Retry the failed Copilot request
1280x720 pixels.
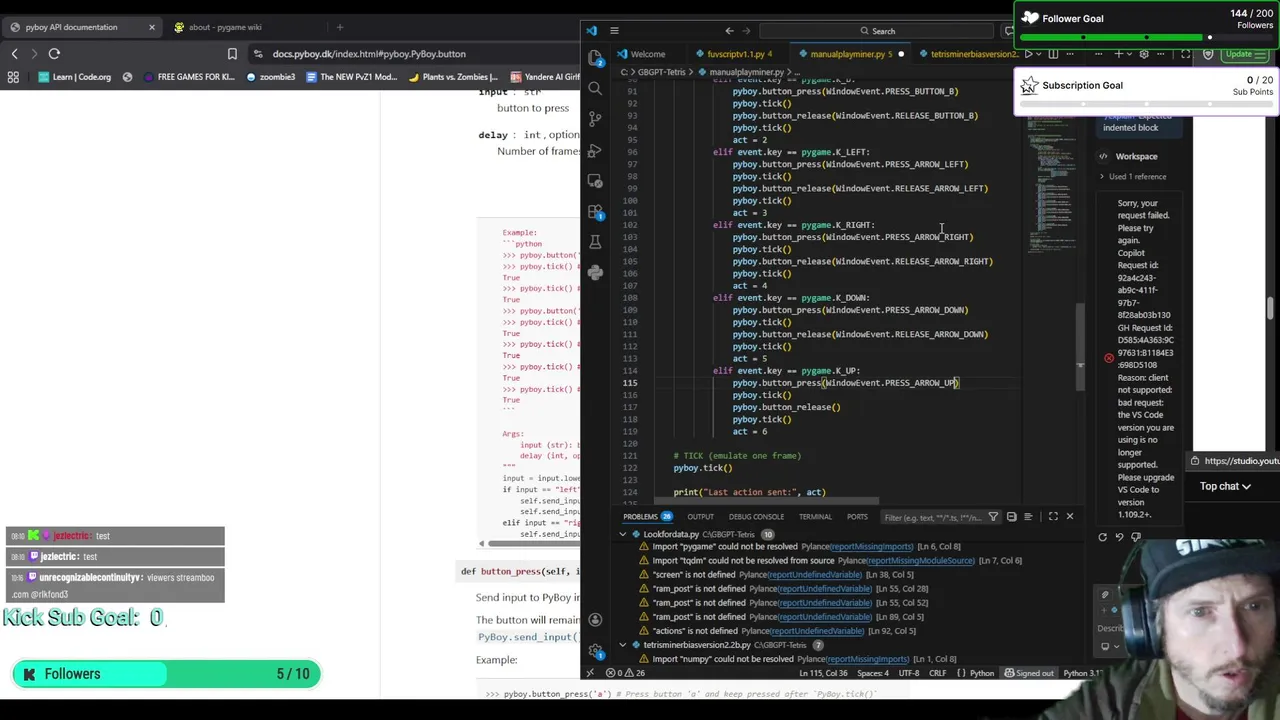point(1103,537)
